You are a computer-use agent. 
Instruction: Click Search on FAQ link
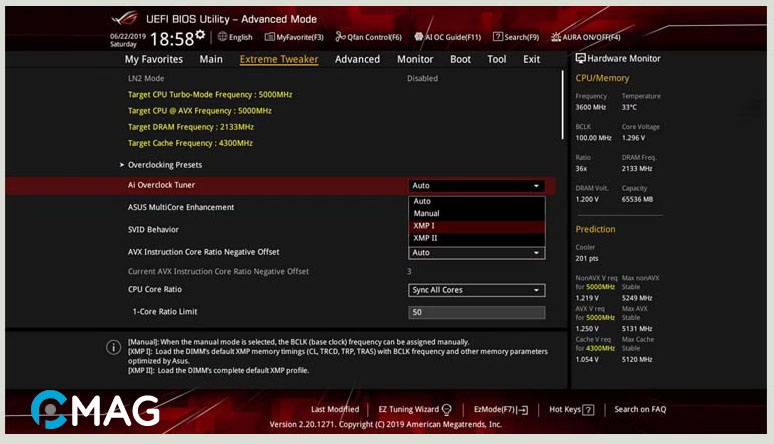click(x=640, y=409)
